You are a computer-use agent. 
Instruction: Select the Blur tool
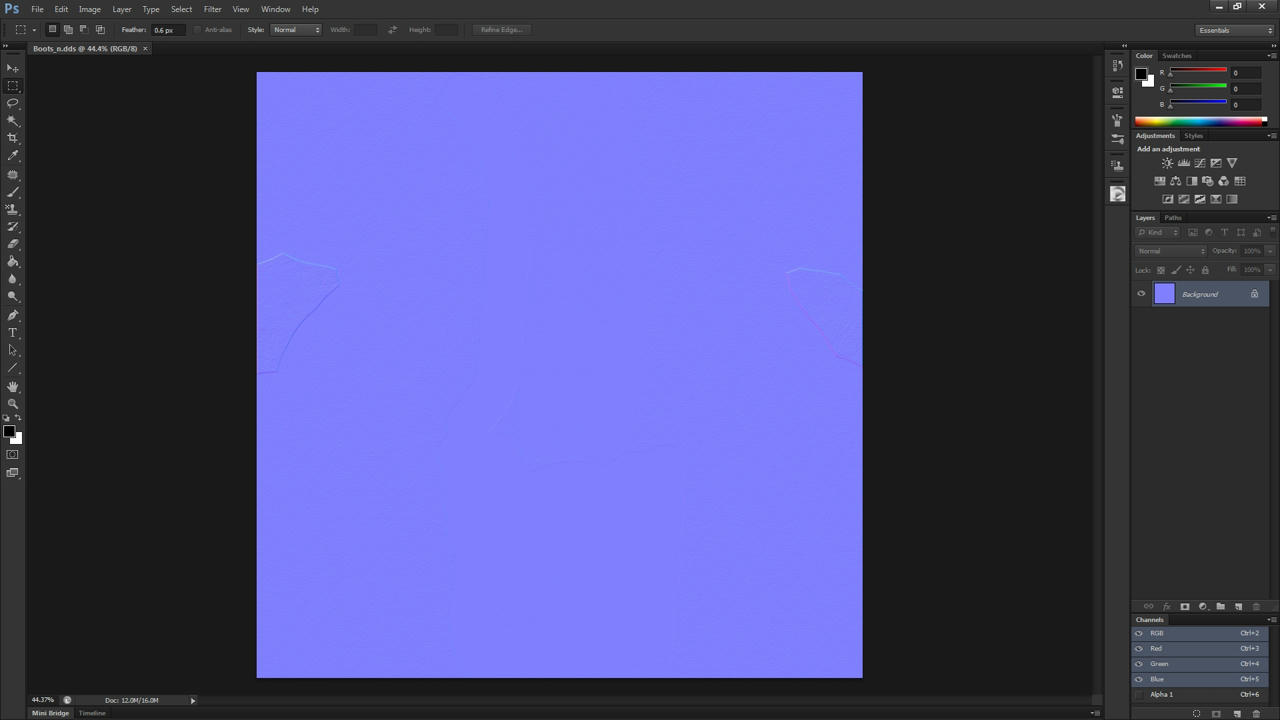(x=13, y=279)
